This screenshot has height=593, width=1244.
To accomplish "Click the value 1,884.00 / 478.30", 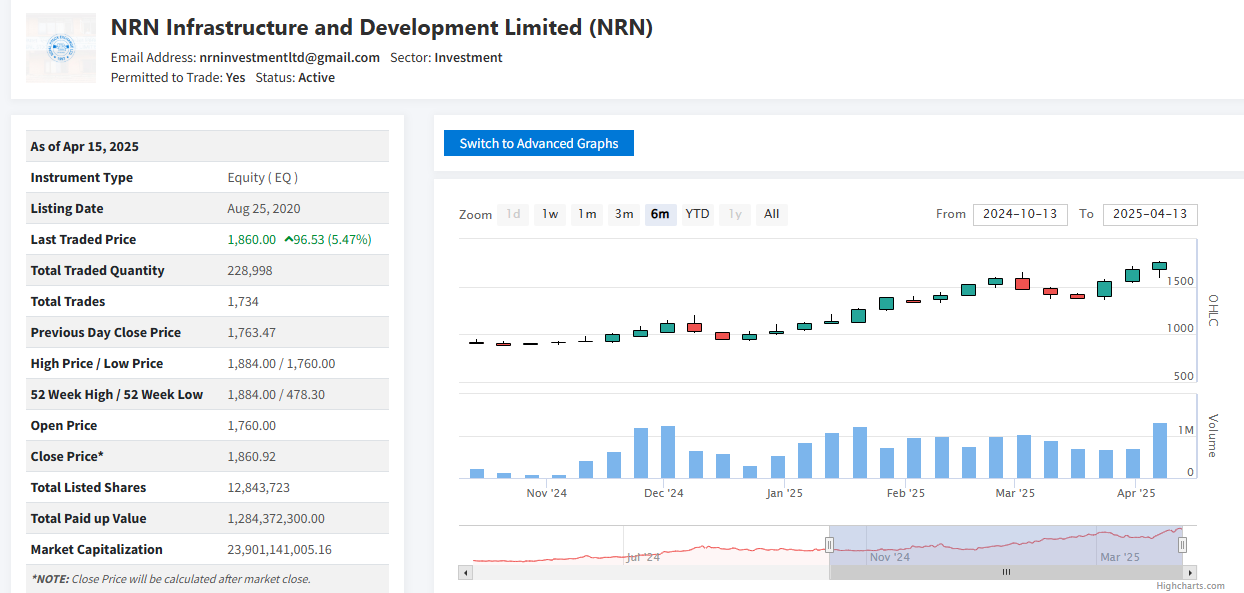I will coord(276,394).
